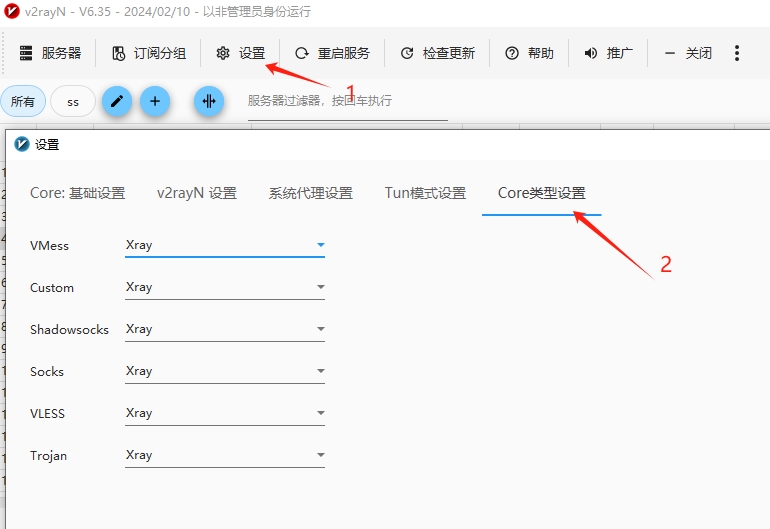Open the Shadowsocks core type dropdown
Image resolution: width=770 pixels, height=529 pixels.
coord(225,329)
